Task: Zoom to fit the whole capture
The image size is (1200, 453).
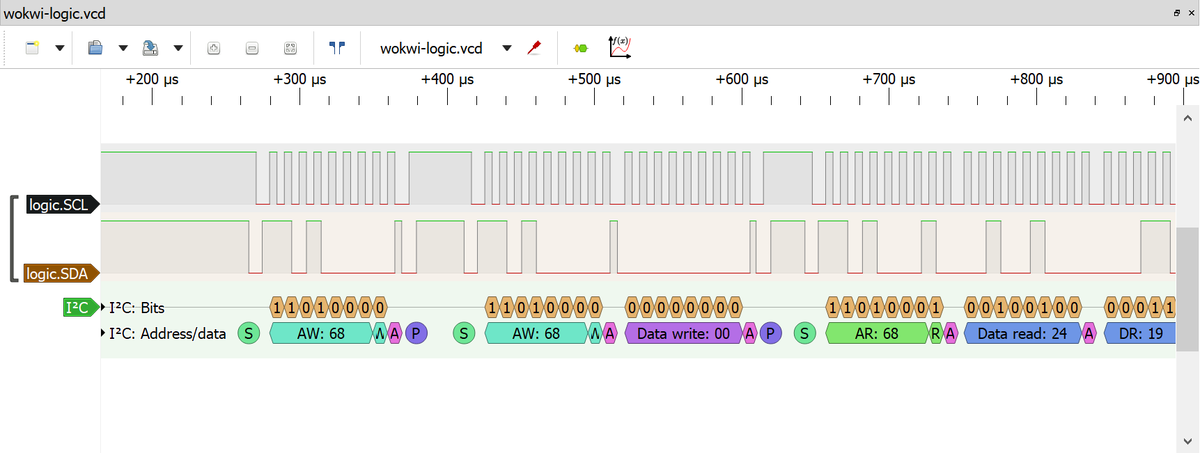Action: coord(290,48)
